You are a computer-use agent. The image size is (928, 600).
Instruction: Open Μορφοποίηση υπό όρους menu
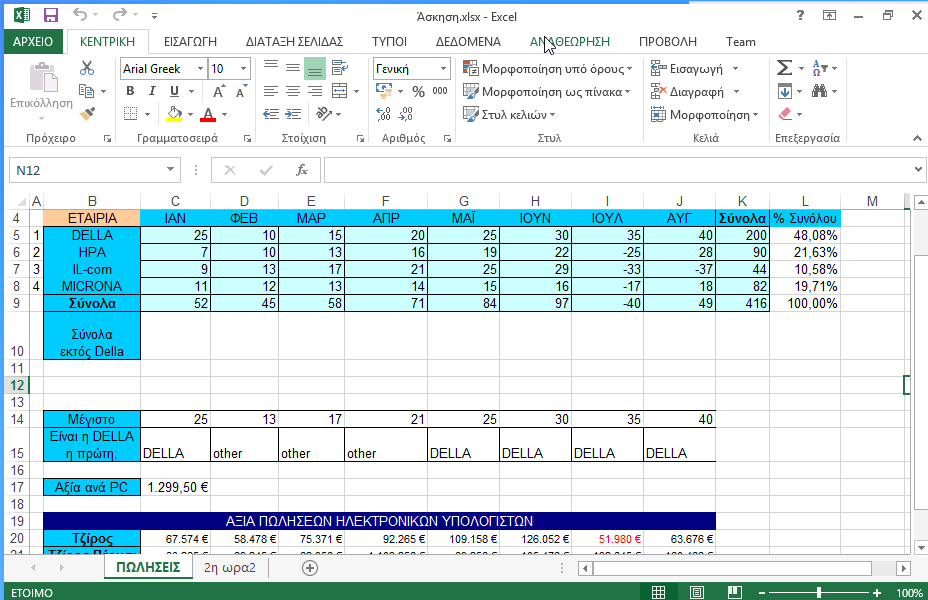[x=548, y=69]
